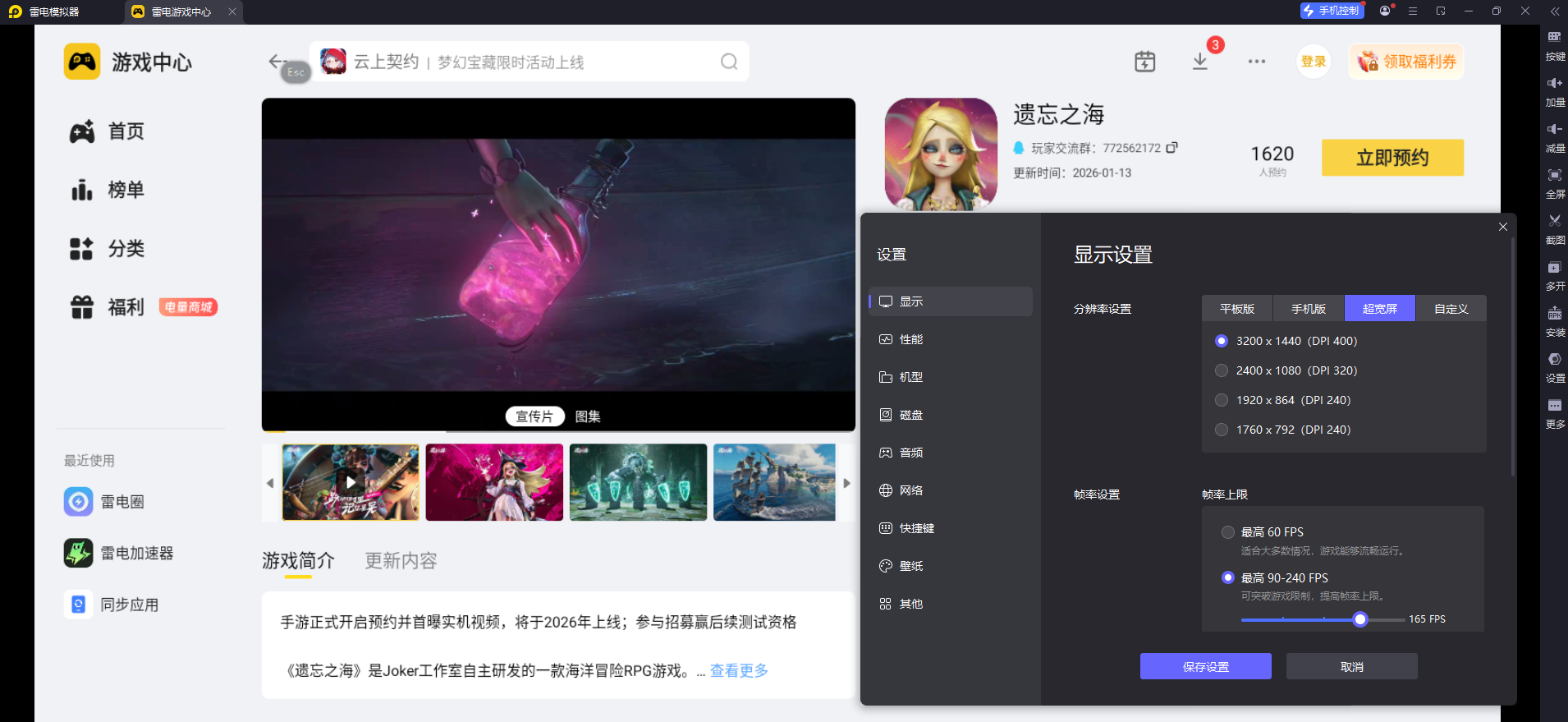This screenshot has width=1568, height=722.
Task: Click the download manager icon
Action: tap(1199, 62)
